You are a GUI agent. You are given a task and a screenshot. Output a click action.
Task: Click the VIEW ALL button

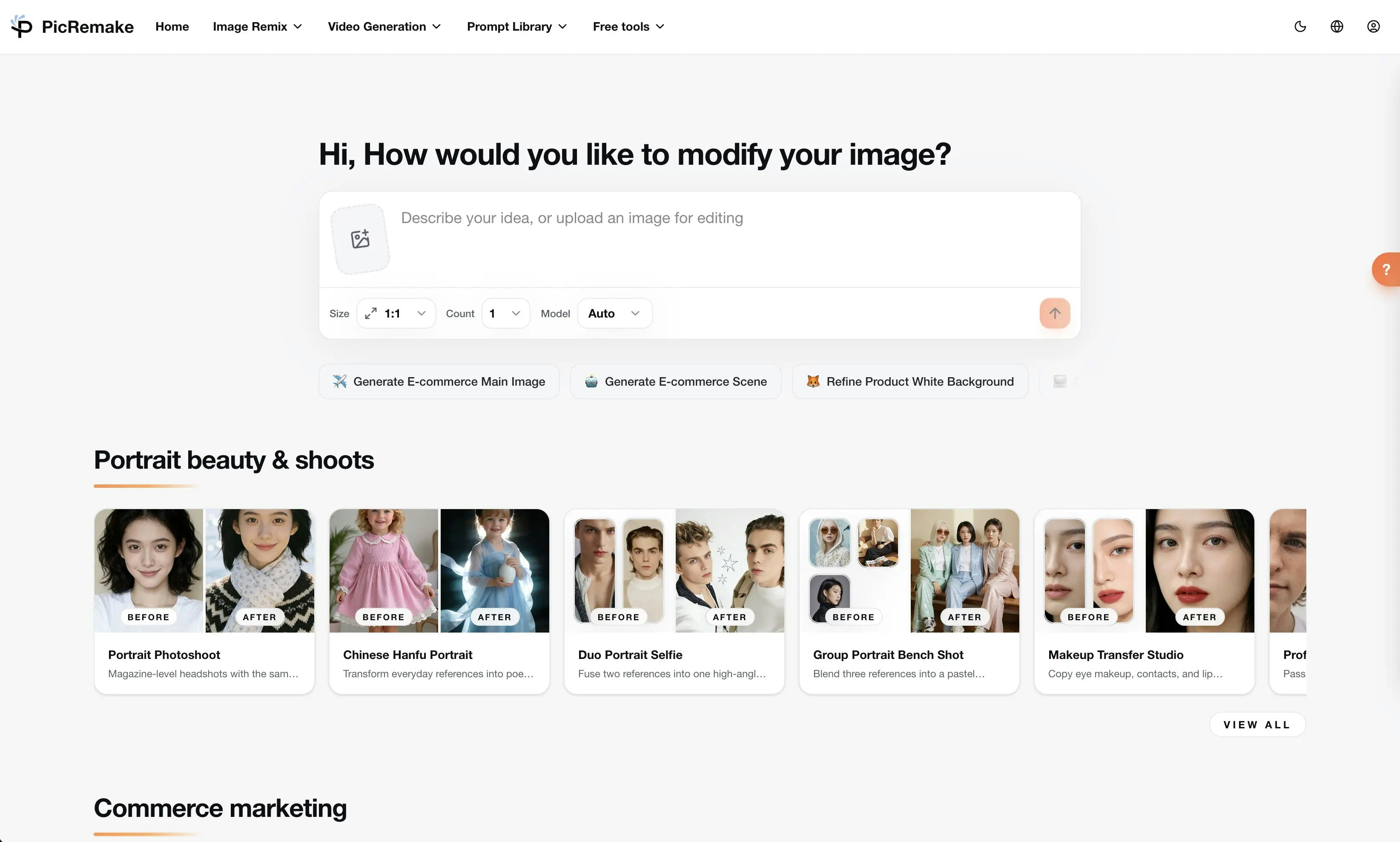(1257, 725)
